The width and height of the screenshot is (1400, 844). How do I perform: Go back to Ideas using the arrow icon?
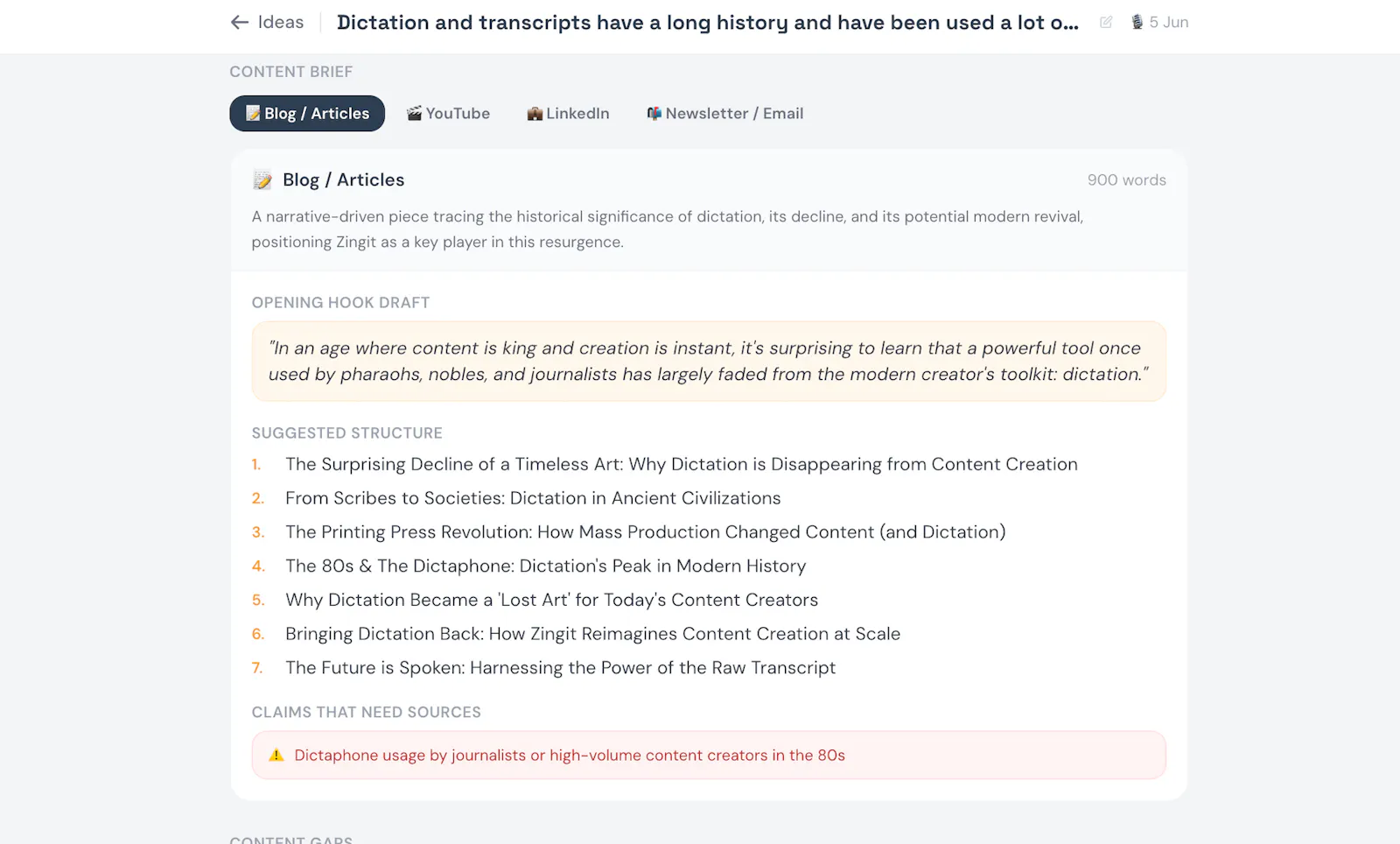240,23
